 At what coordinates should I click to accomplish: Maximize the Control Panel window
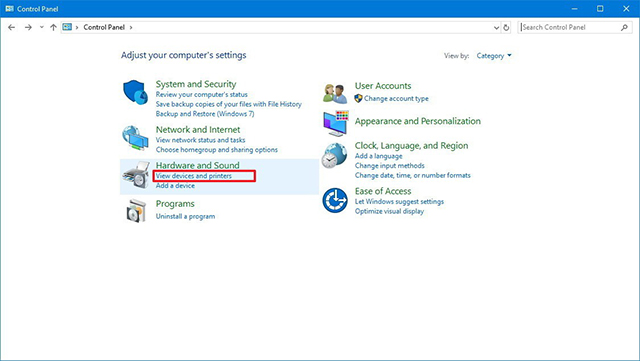click(600, 9)
